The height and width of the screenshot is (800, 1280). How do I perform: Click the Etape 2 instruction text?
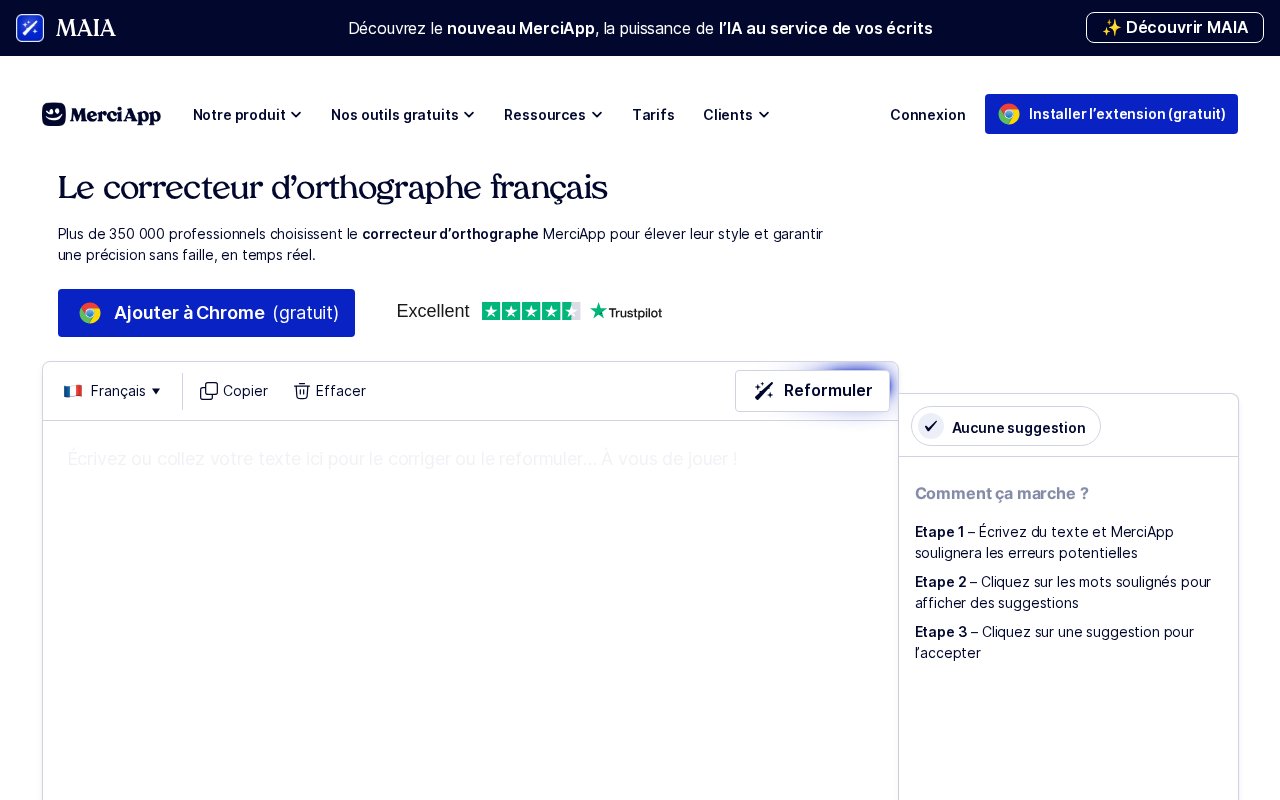click(x=1063, y=592)
